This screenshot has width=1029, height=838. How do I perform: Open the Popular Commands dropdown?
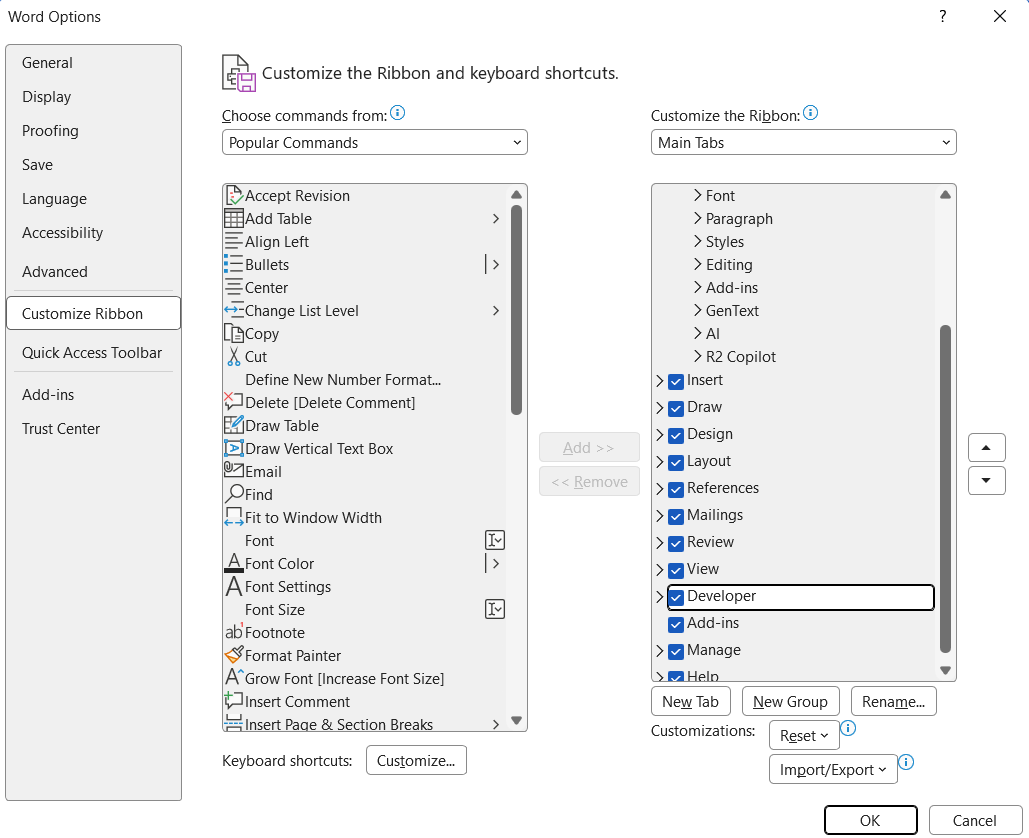375,142
